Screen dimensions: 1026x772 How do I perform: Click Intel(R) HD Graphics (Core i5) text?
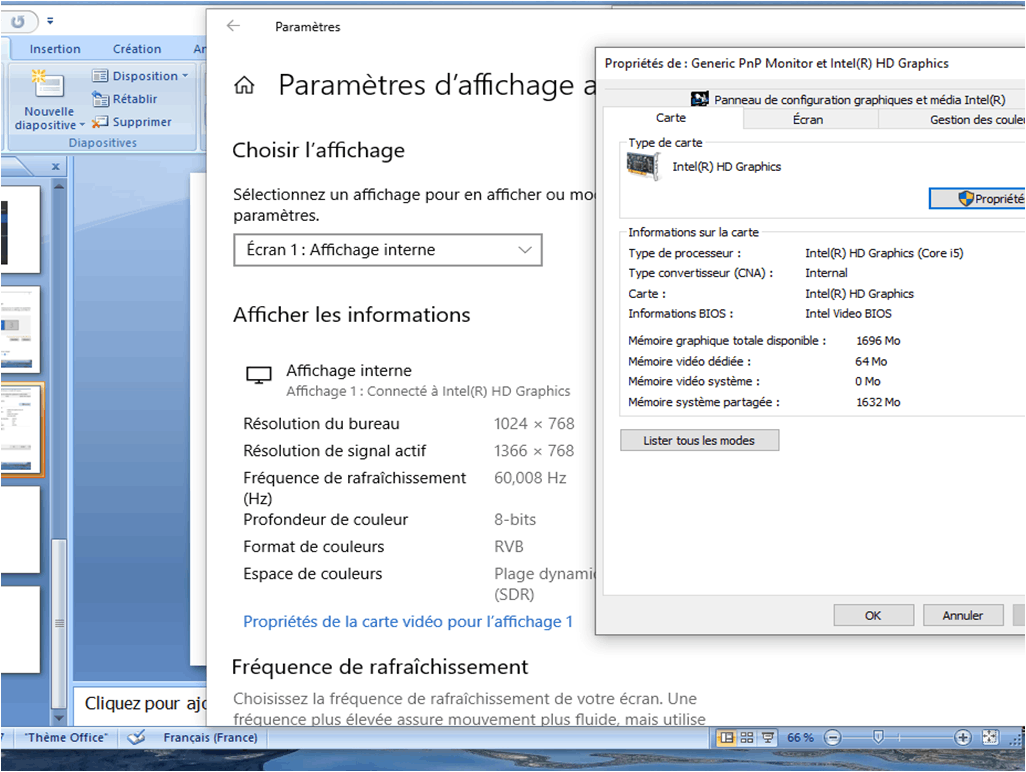(x=884, y=253)
